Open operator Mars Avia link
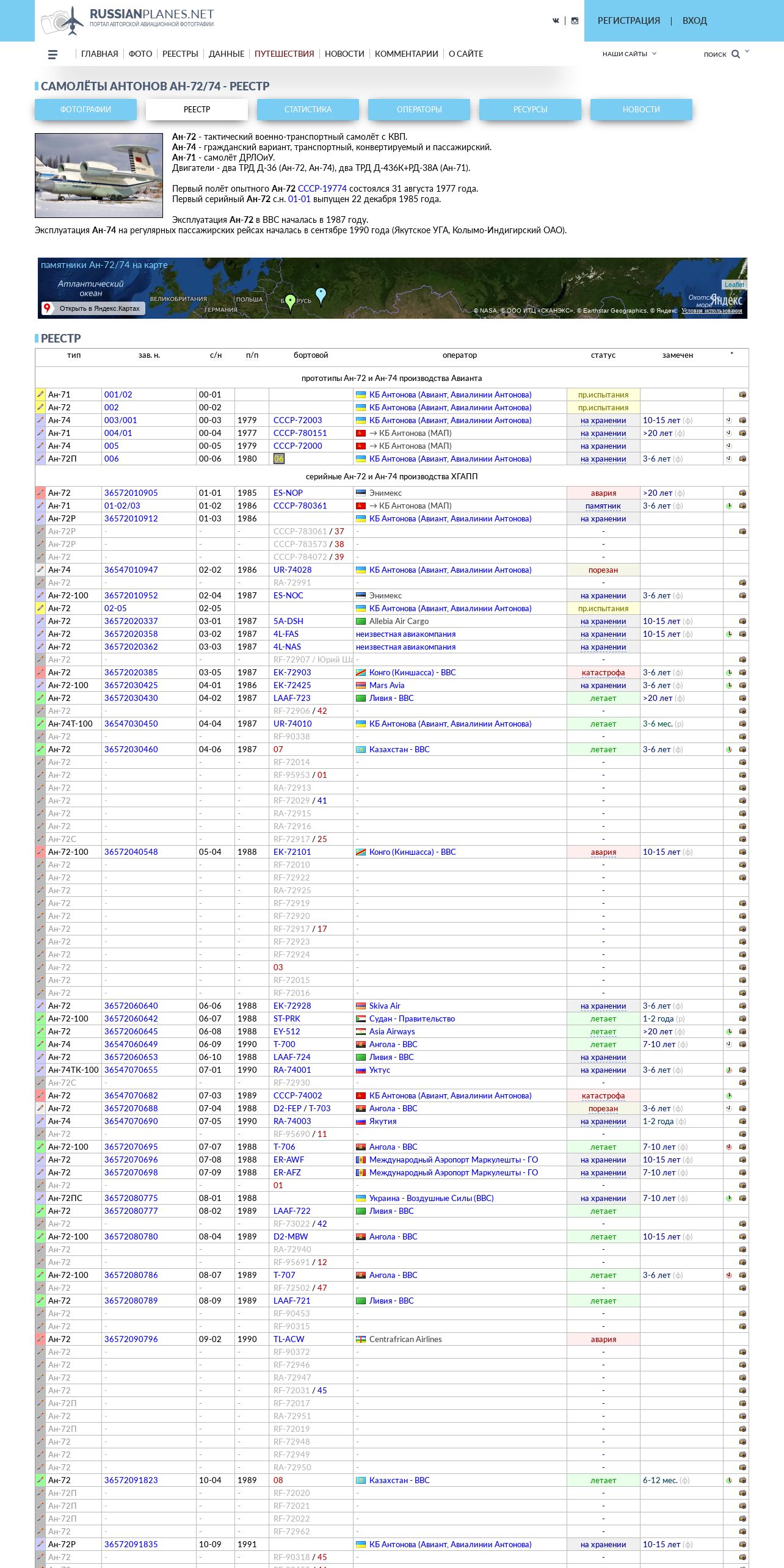 point(387,685)
